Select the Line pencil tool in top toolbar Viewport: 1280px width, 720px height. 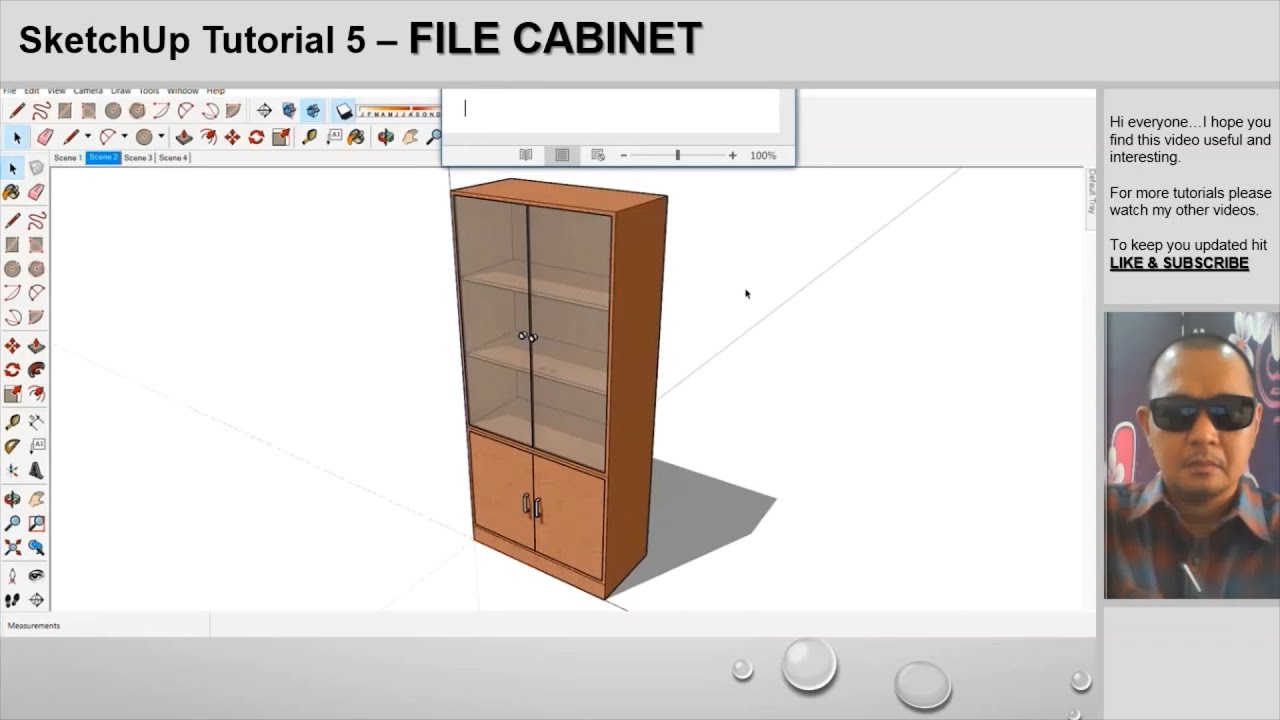pos(17,111)
